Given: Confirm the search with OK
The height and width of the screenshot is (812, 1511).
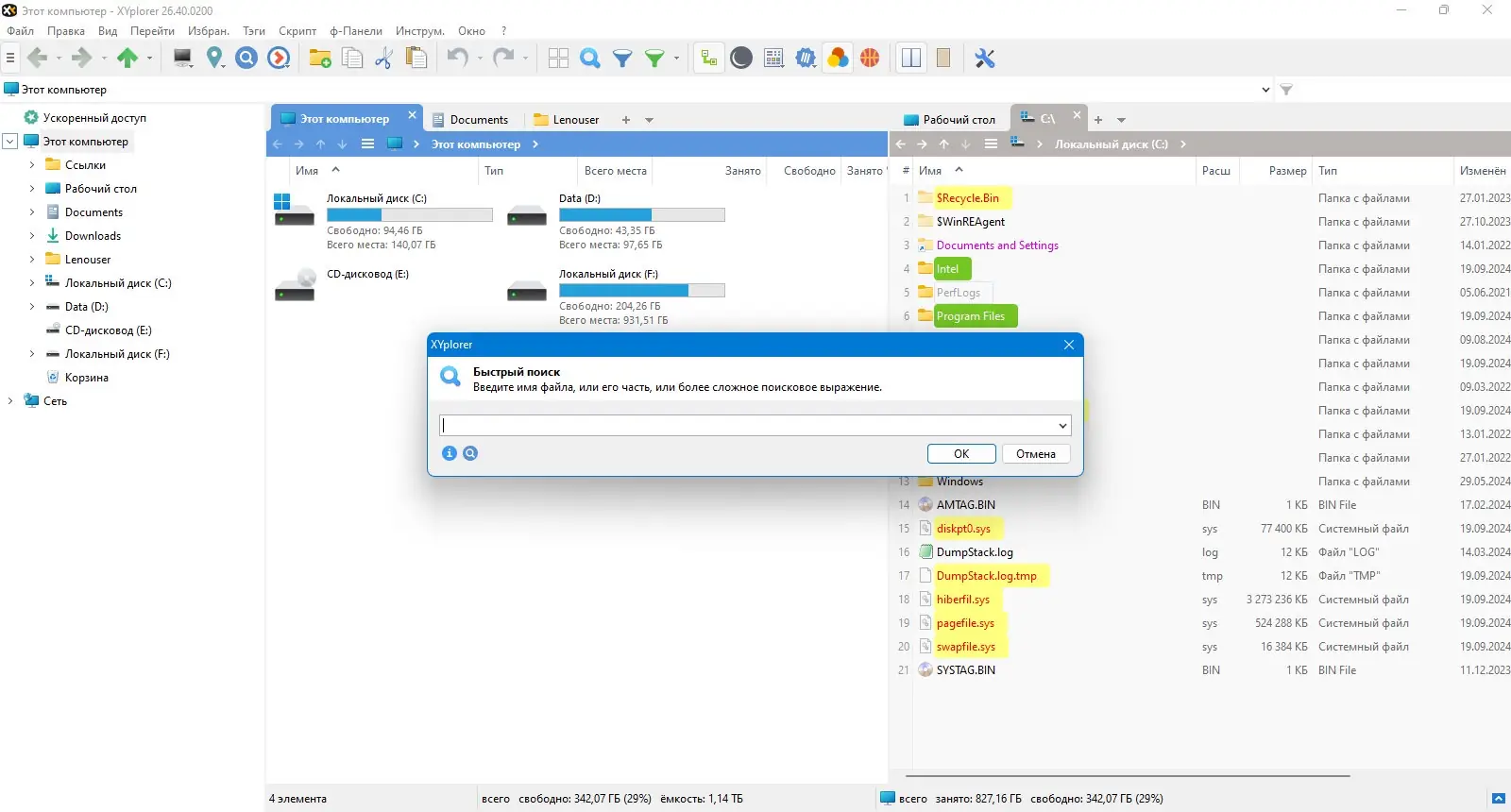Looking at the screenshot, I should coord(961,454).
